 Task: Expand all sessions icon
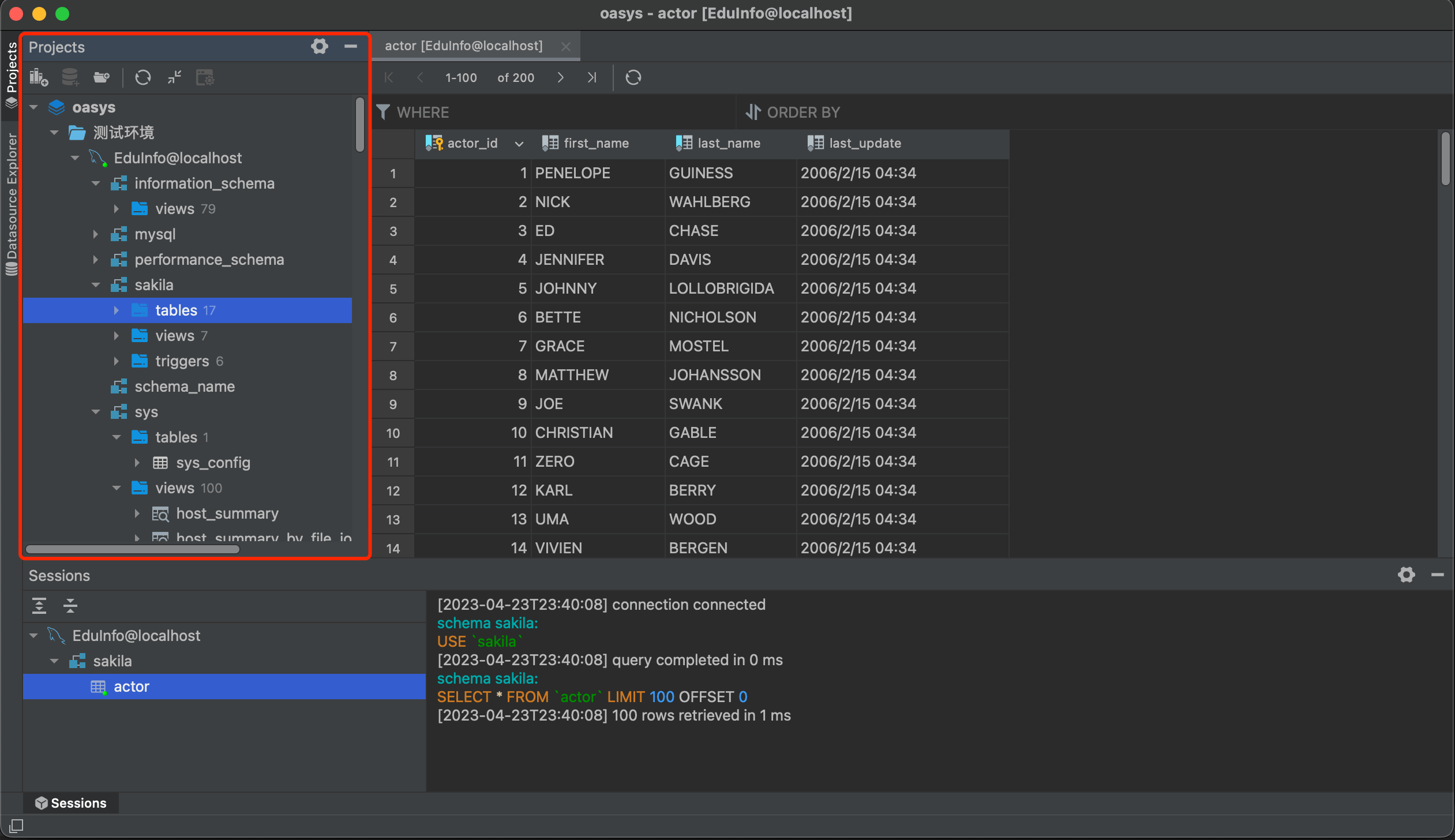click(x=39, y=605)
